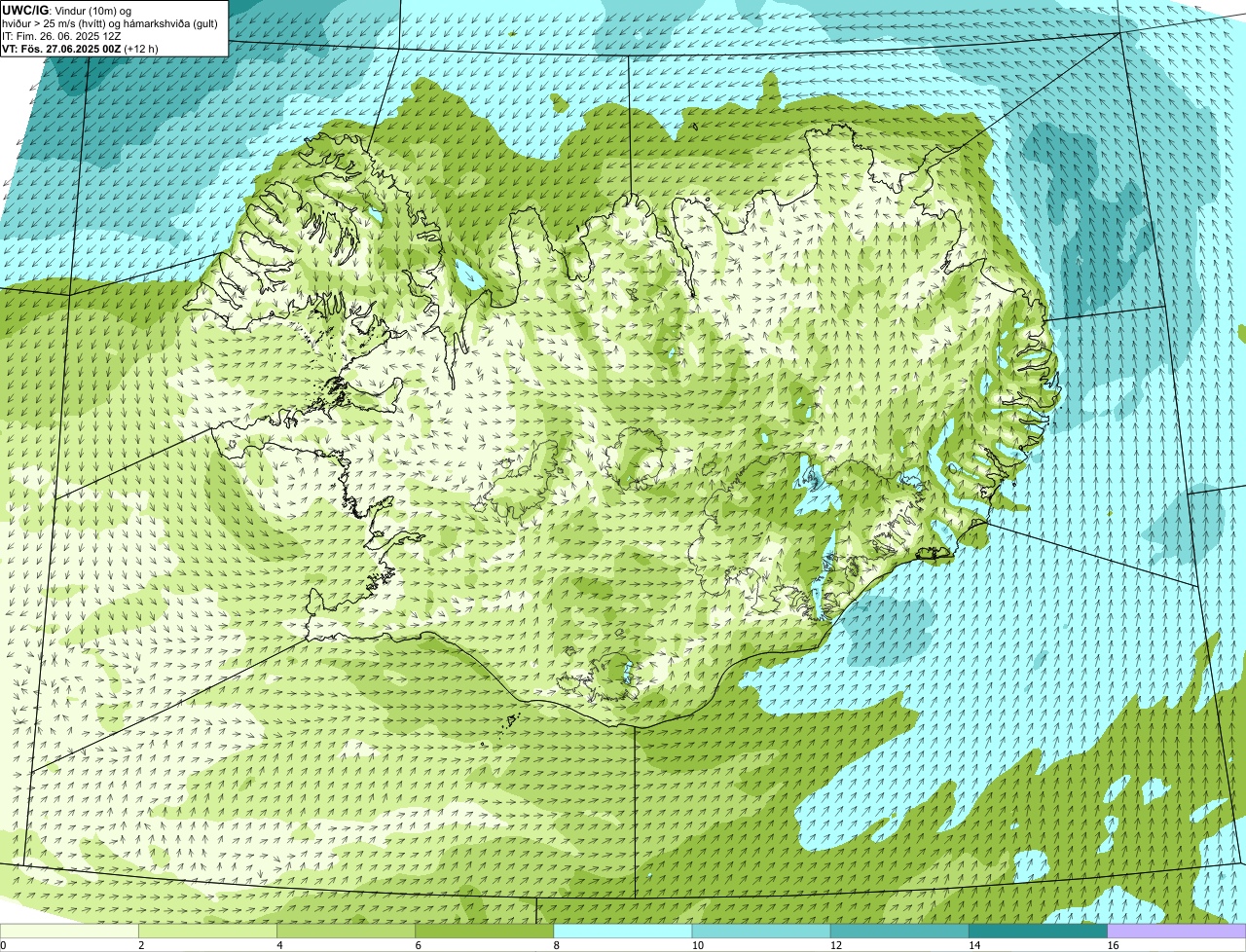Click the 12–14 m/s teal legend segment
This screenshot has height=952, width=1246.
point(899,931)
